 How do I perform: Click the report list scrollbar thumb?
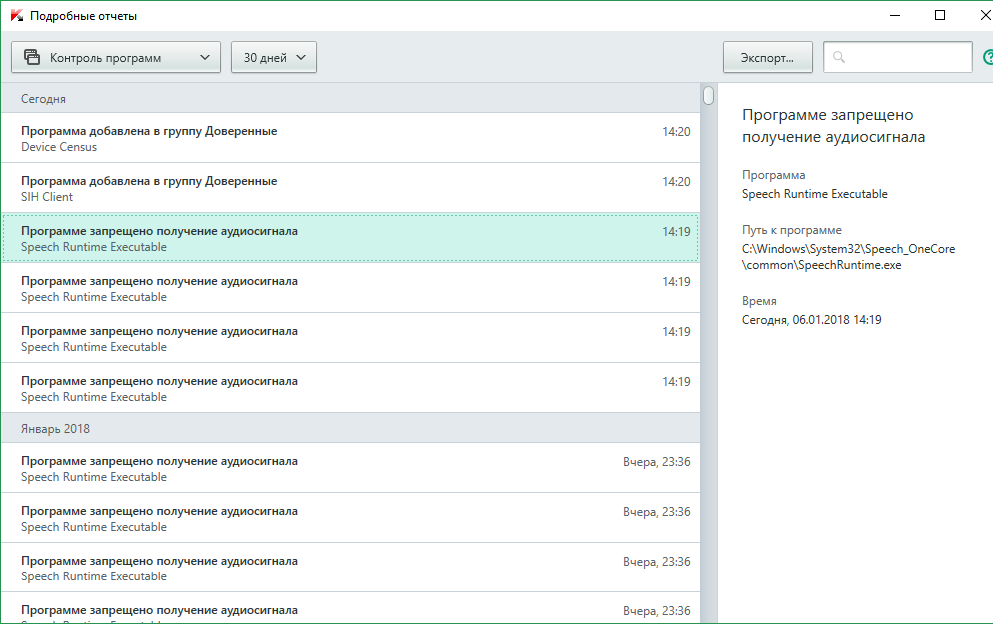[708, 96]
